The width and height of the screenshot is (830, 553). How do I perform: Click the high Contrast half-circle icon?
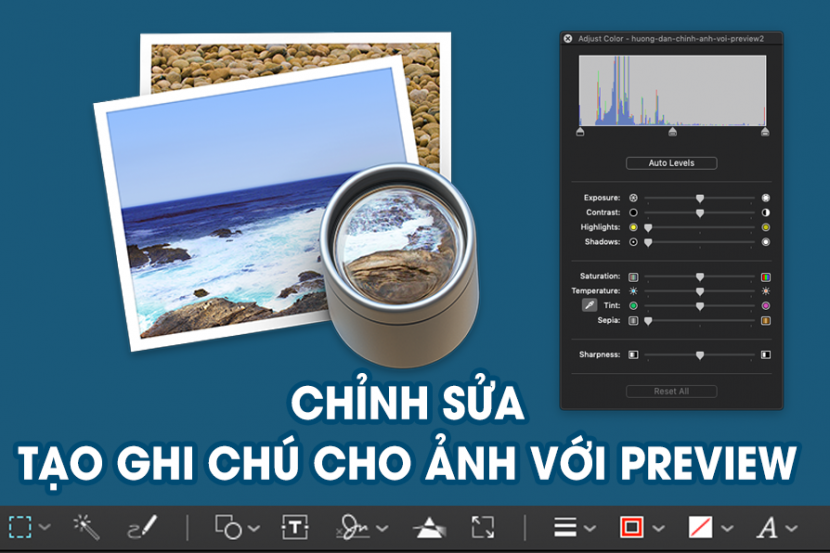765,213
